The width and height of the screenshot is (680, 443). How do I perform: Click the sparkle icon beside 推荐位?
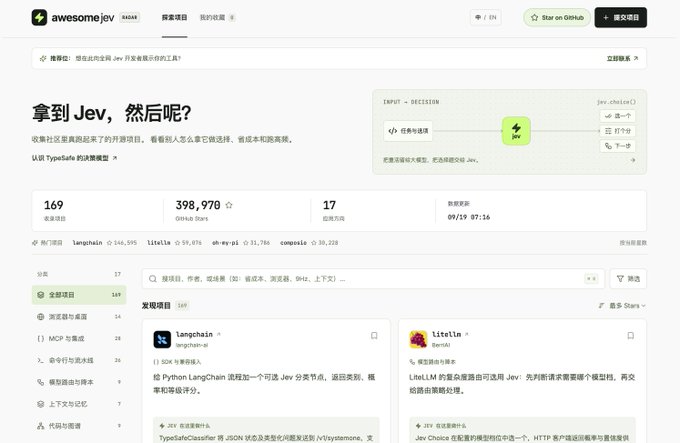point(43,58)
